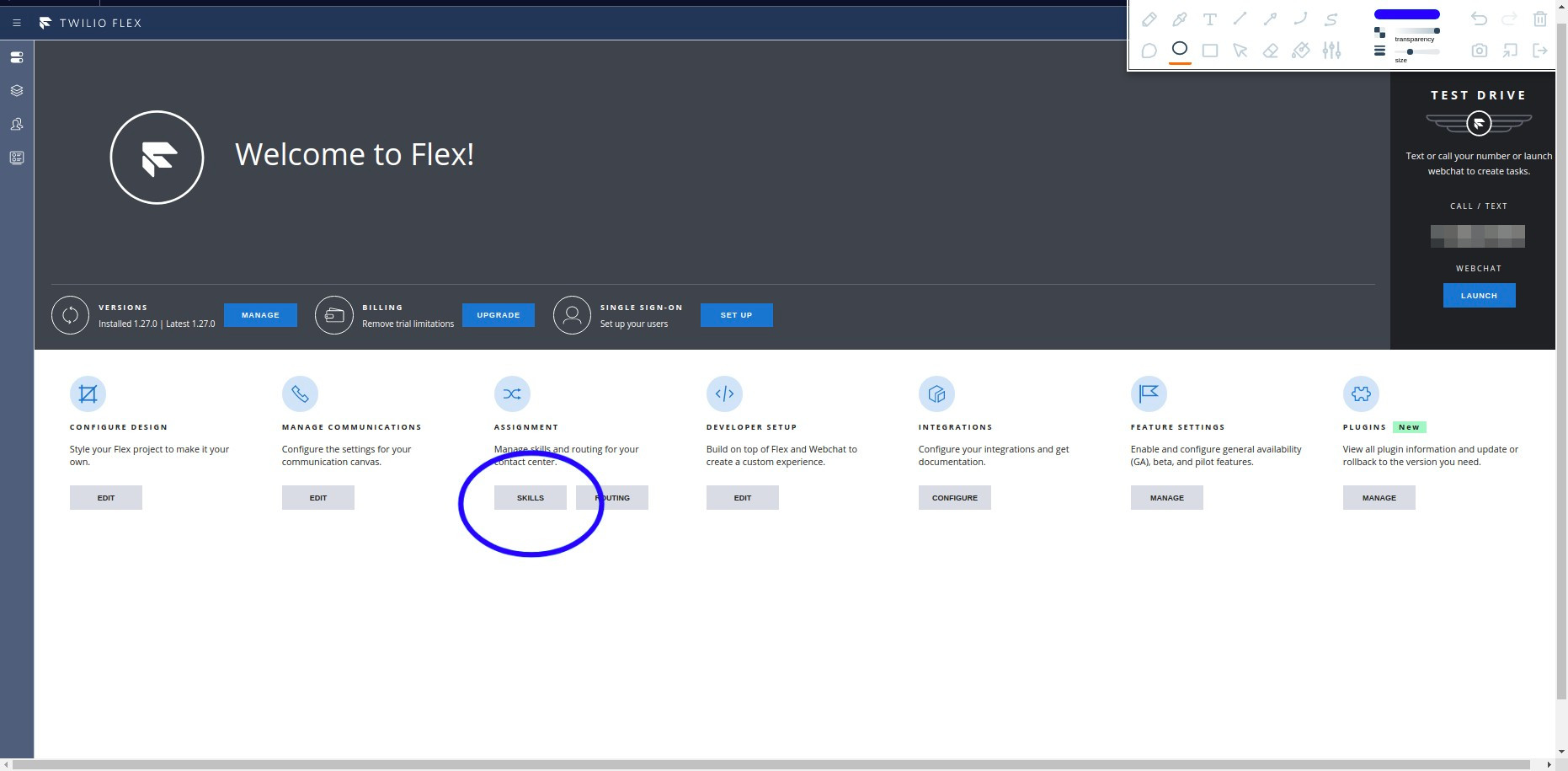1568x771 pixels.
Task: Take a screenshot with the camera icon
Action: pos(1480,51)
